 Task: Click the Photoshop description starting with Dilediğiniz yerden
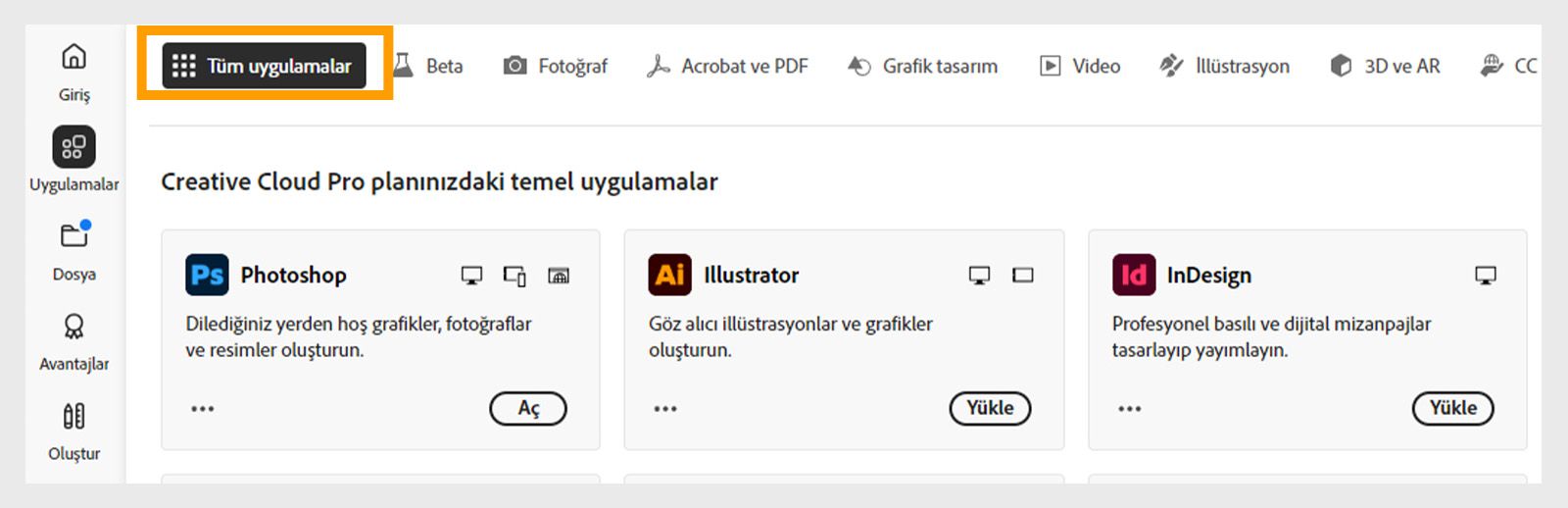point(359,336)
